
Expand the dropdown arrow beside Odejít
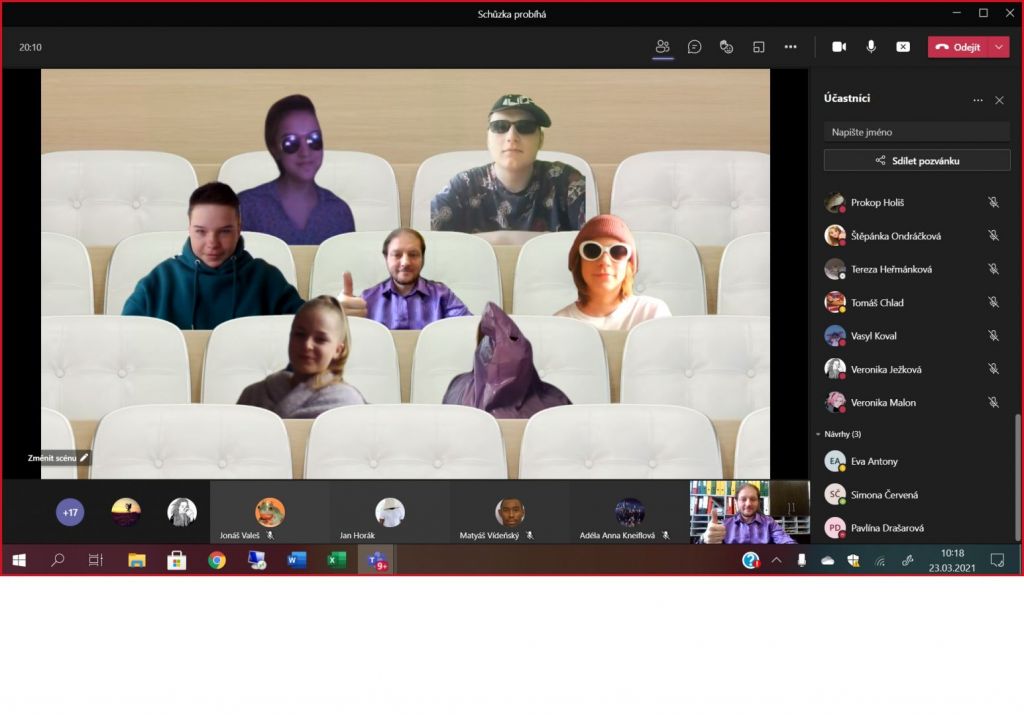(999, 47)
